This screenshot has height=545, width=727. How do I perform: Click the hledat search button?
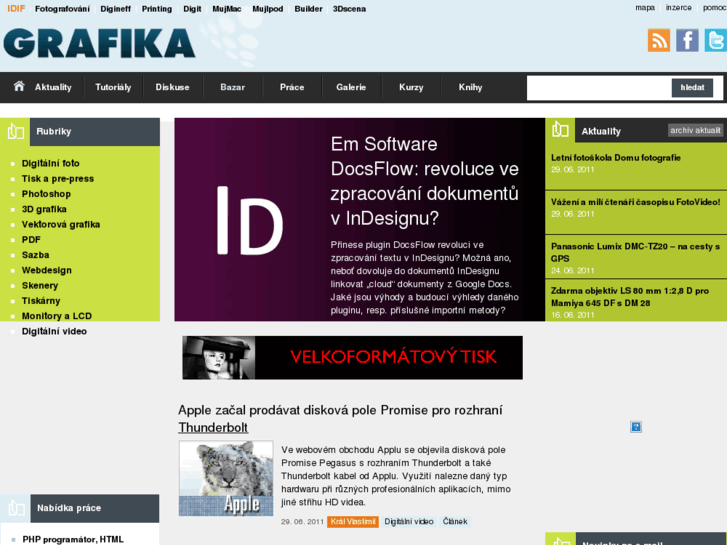pyautogui.click(x=692, y=88)
